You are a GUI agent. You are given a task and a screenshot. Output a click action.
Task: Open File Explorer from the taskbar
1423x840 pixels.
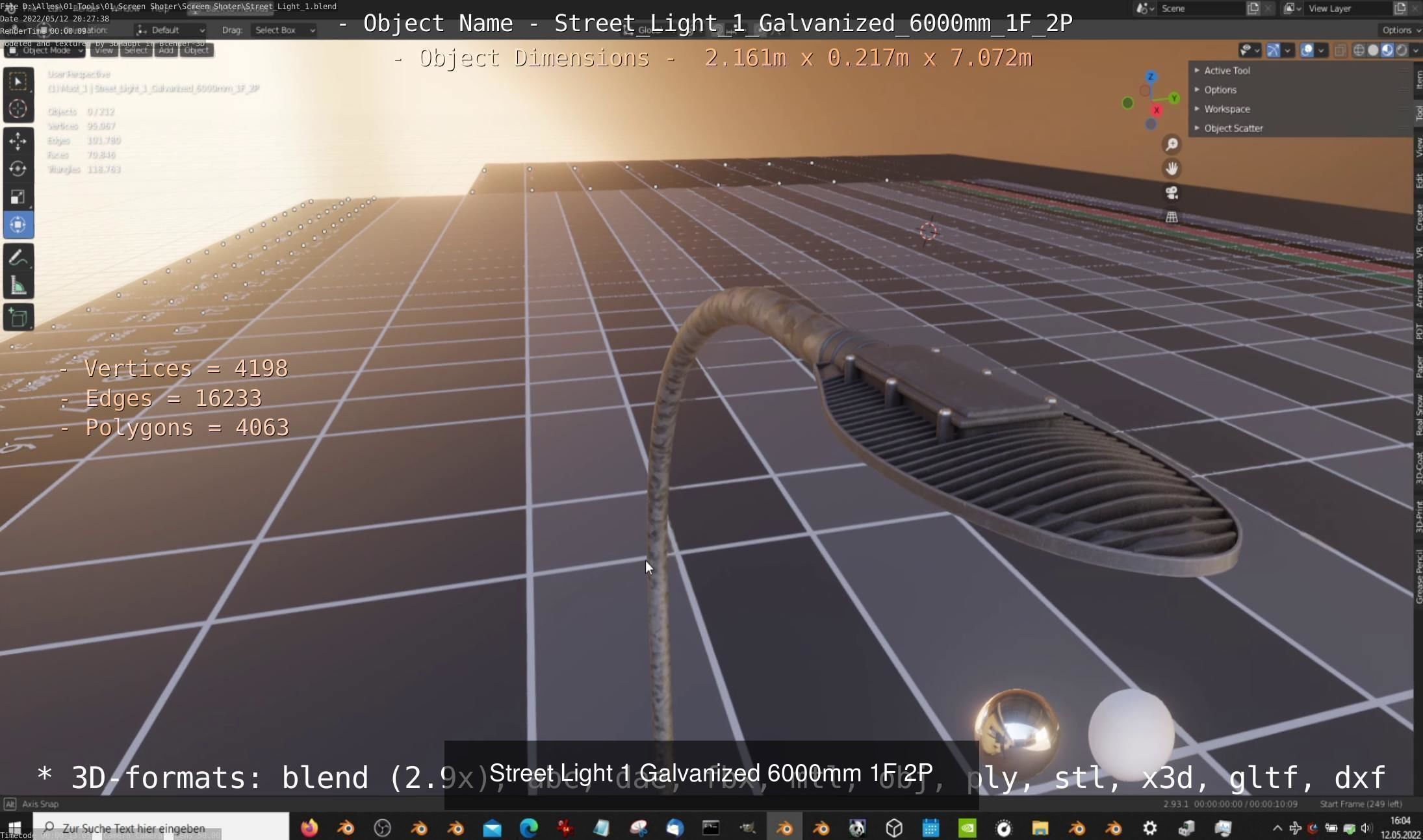pos(1040,828)
